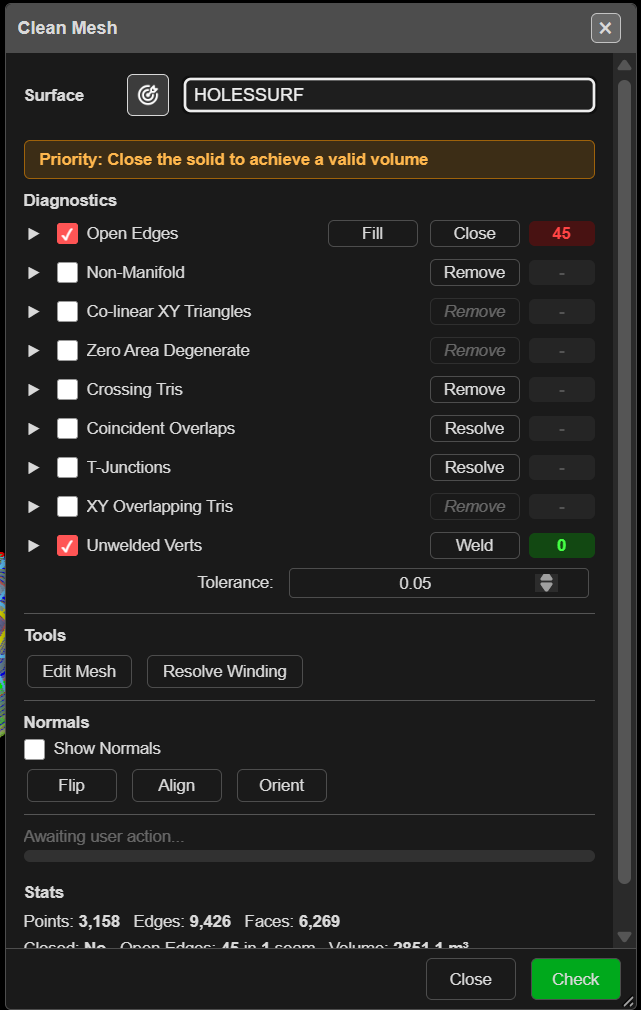Expand the Co-linear XY Triangles row
The image size is (641, 1010).
click(x=33, y=312)
